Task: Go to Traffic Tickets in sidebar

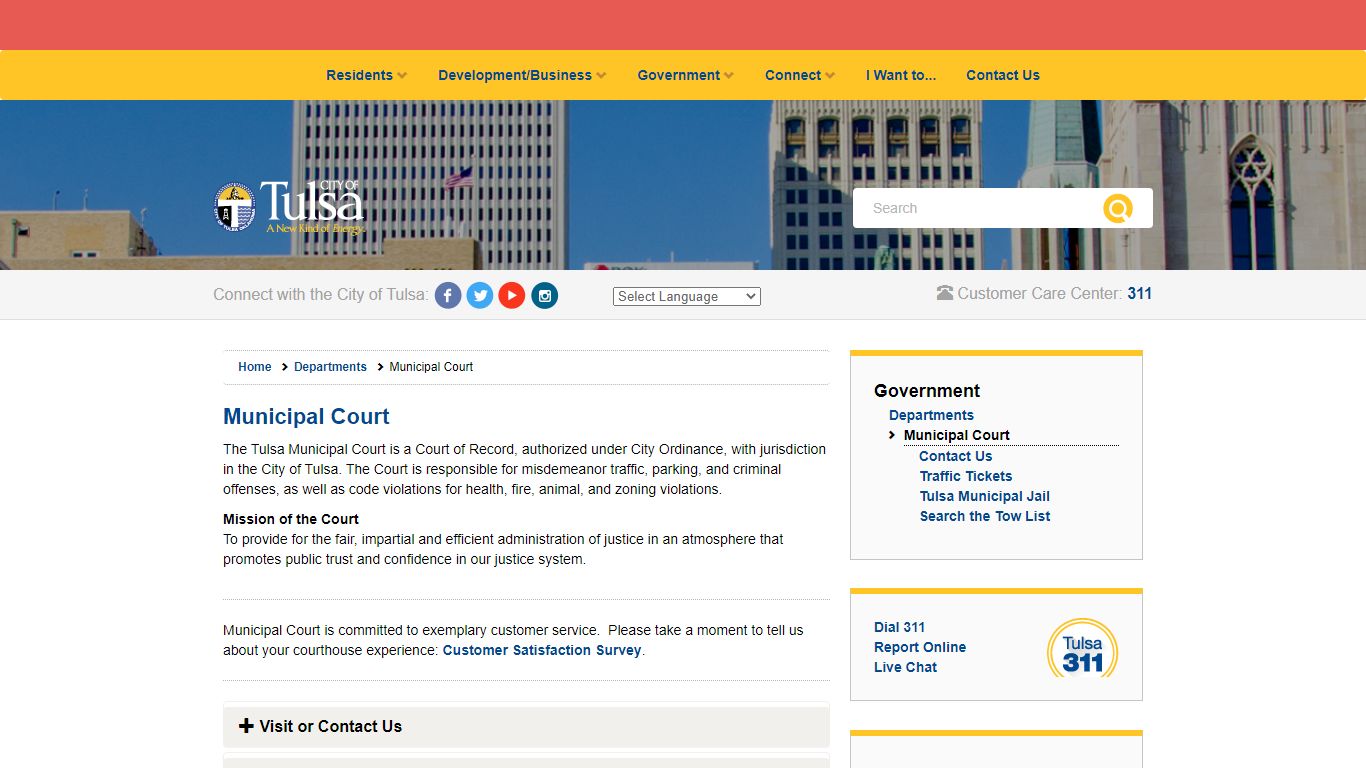Action: [966, 476]
